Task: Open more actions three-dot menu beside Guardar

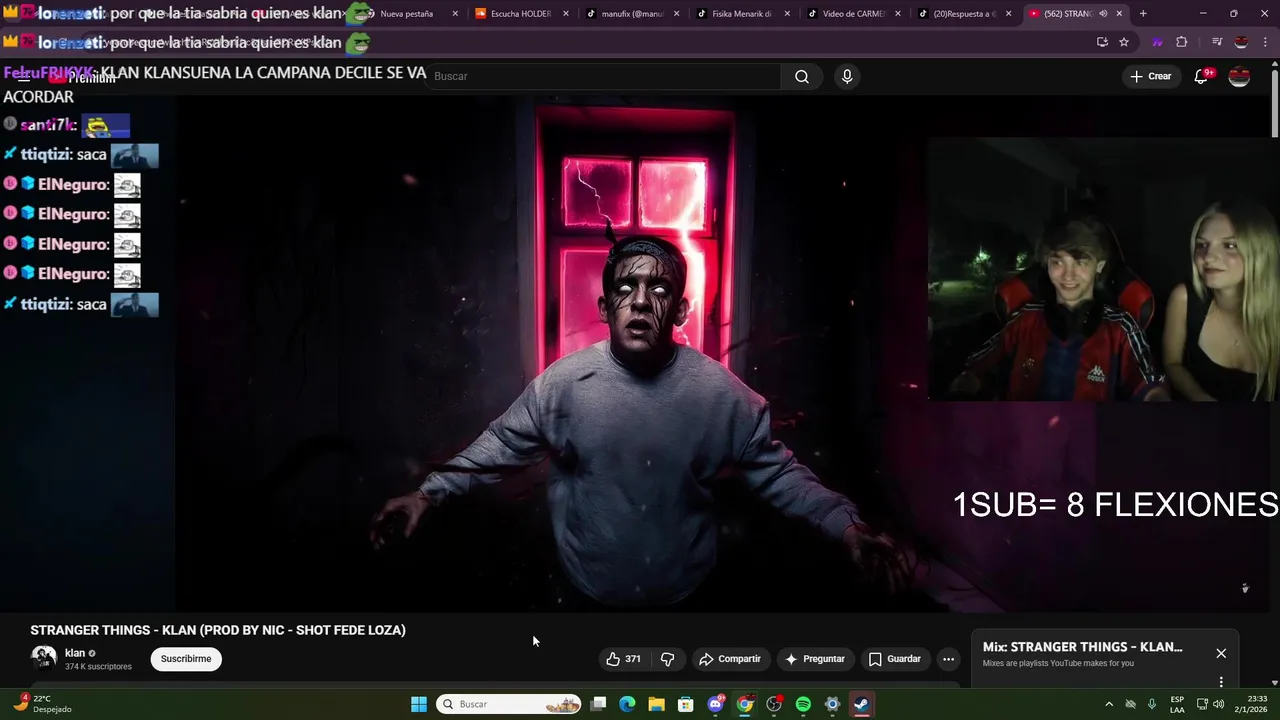Action: coord(948,659)
